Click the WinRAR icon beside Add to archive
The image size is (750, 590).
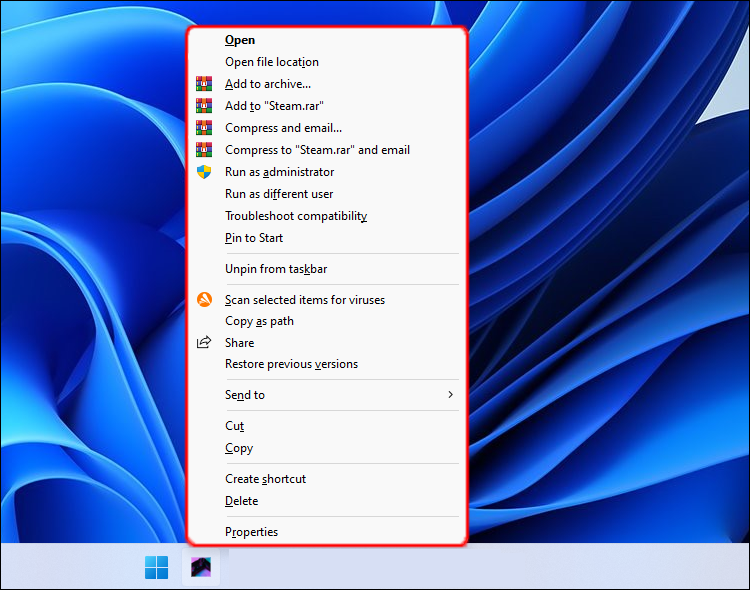click(204, 84)
